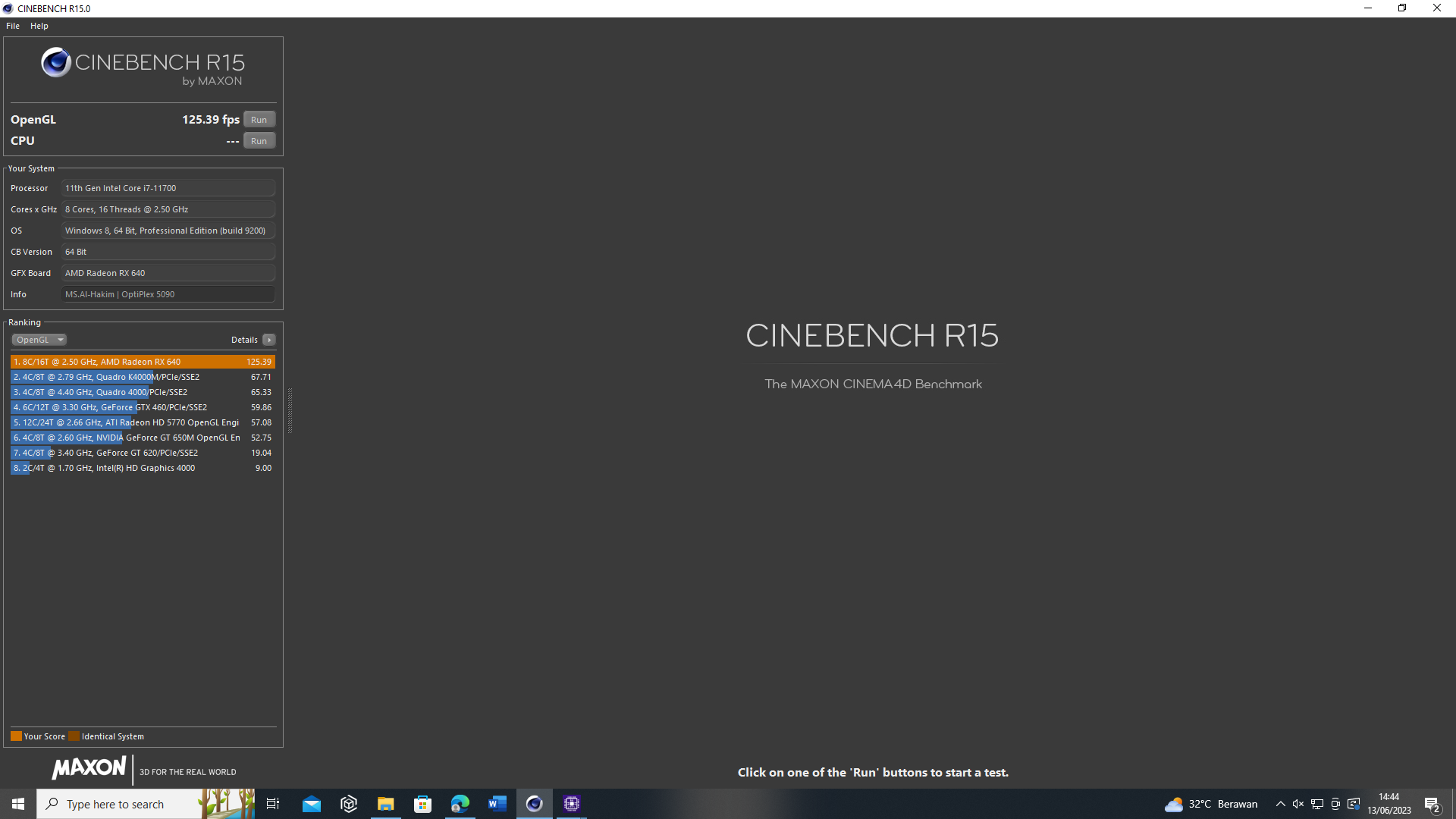Click the Cores x GHz field value

pyautogui.click(x=168, y=209)
